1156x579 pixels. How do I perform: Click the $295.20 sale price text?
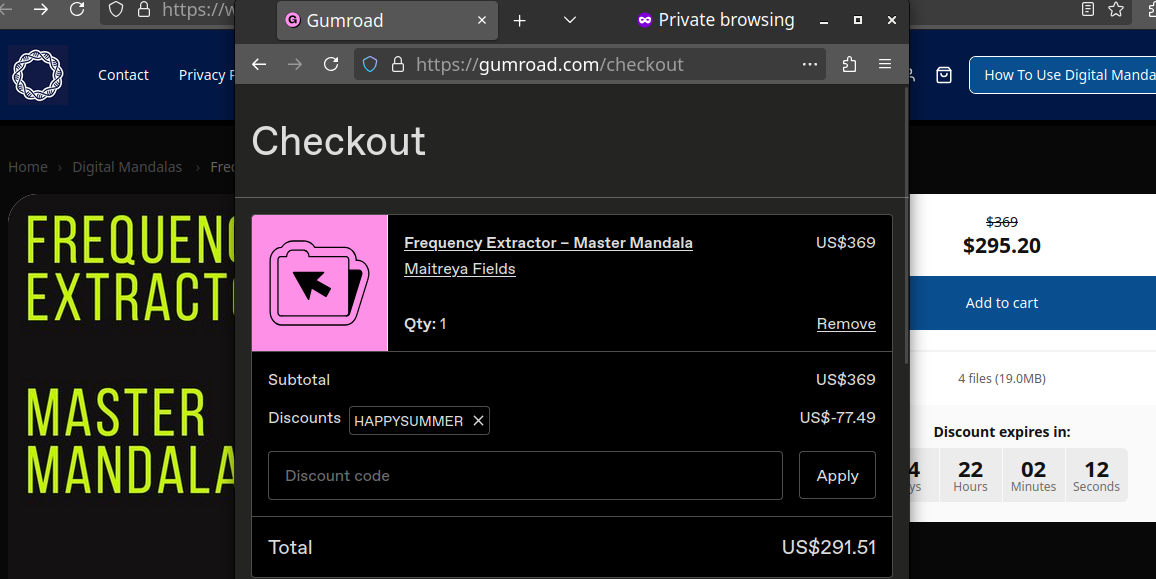pyautogui.click(x=1001, y=246)
